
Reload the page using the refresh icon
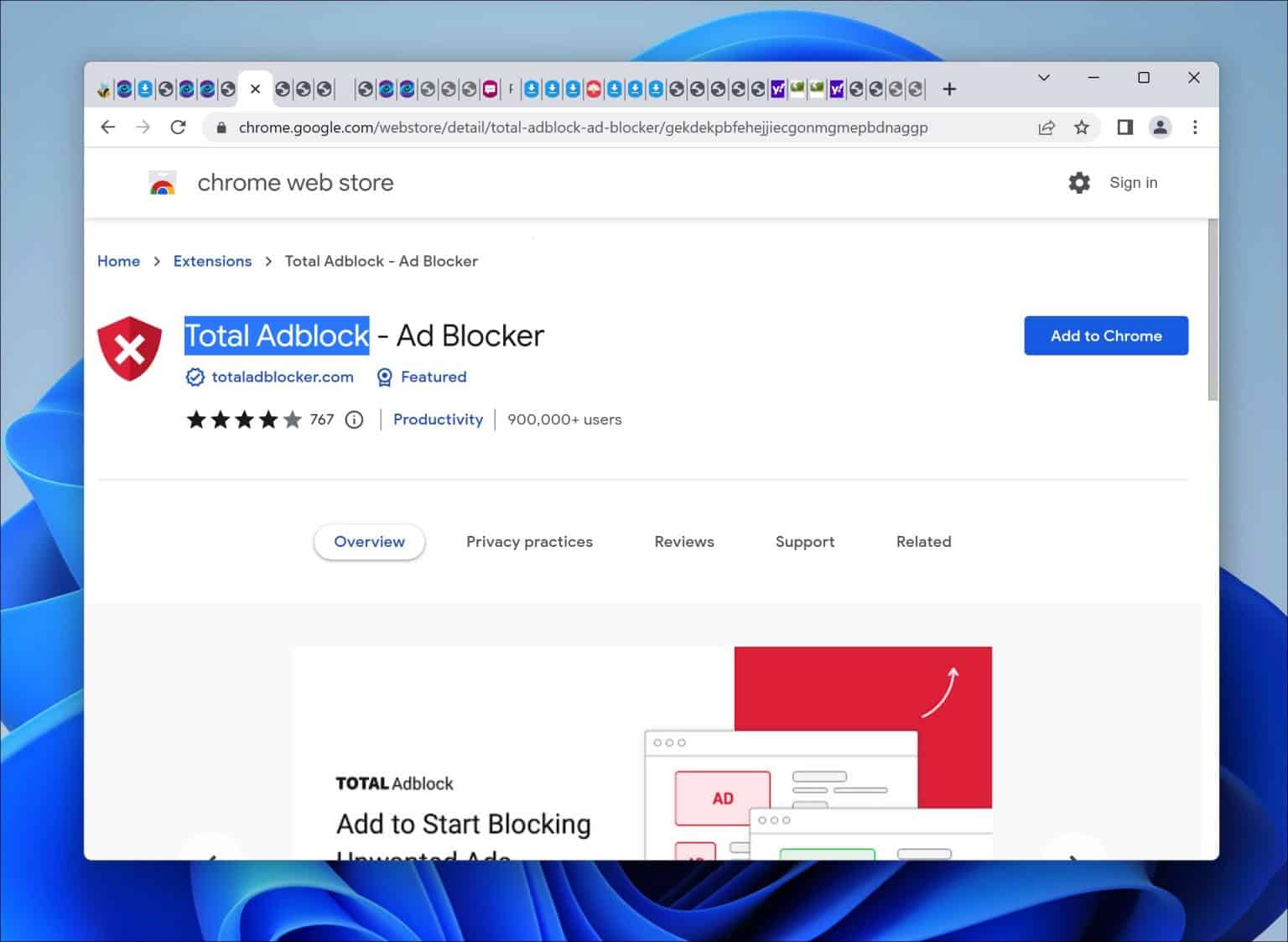click(179, 127)
